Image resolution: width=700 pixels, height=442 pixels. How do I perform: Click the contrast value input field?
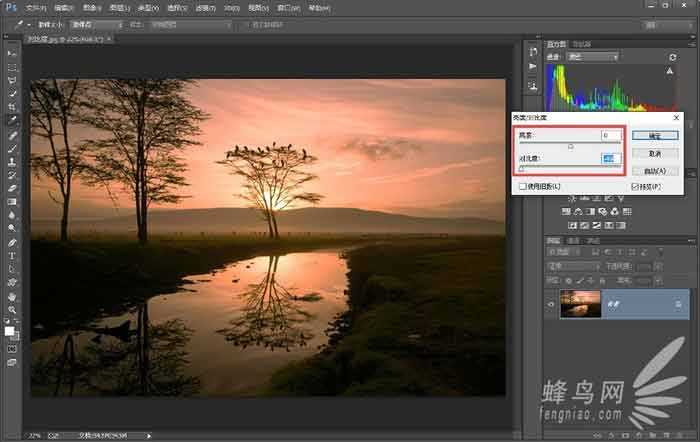click(611, 158)
